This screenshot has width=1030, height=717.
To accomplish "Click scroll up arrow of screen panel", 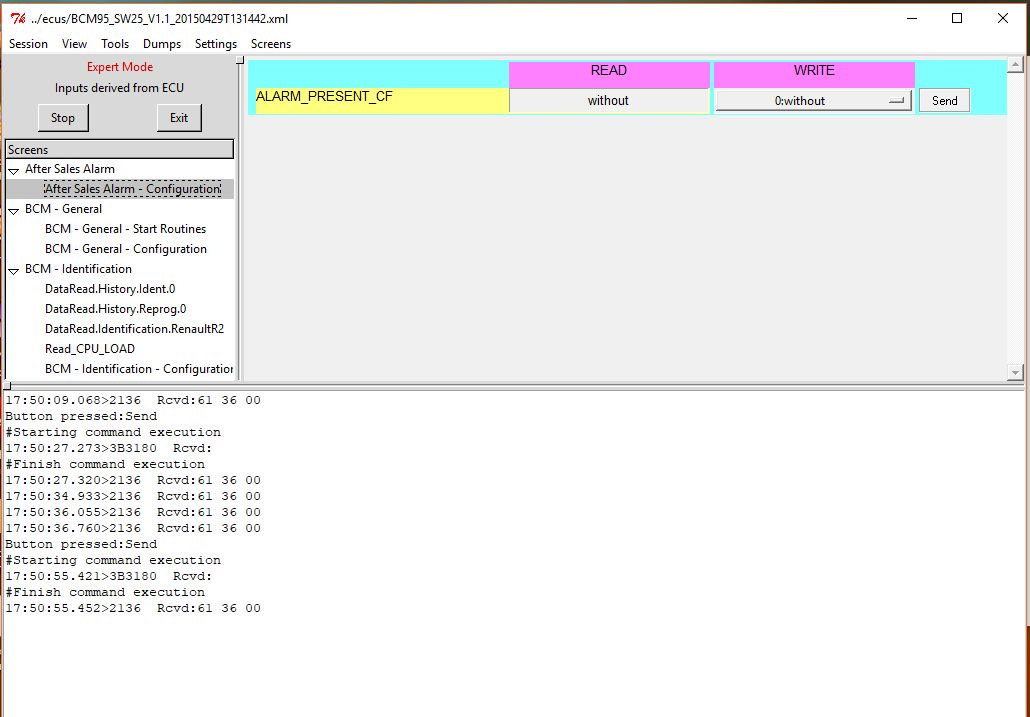I will click(x=1015, y=64).
